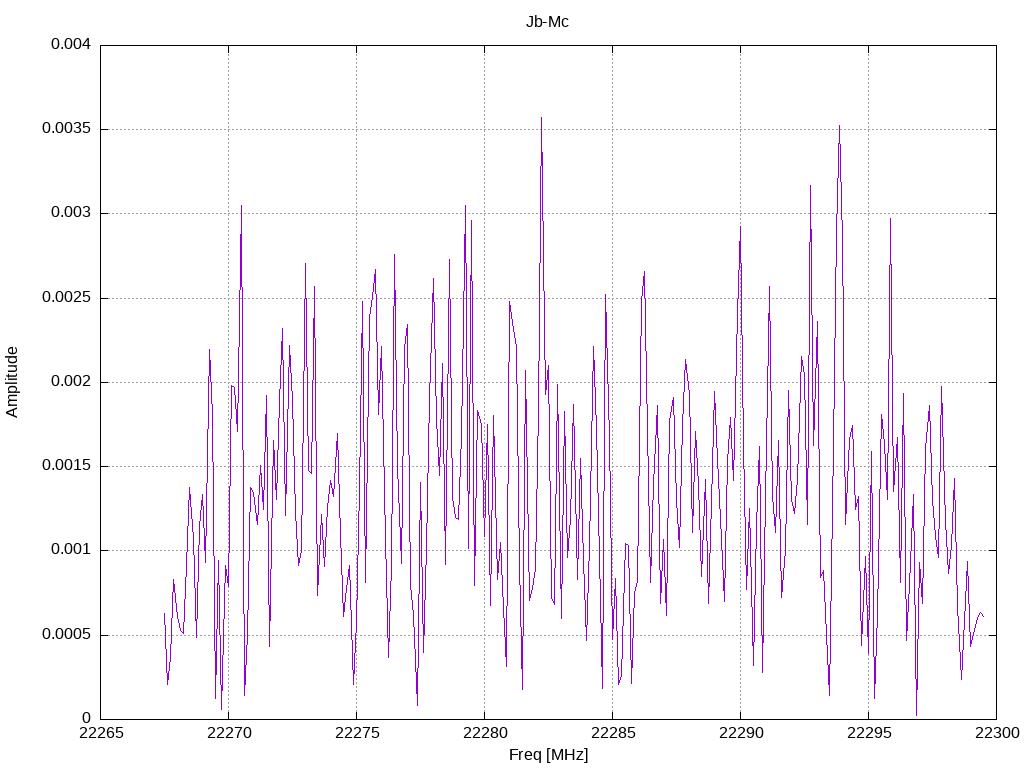The height and width of the screenshot is (768, 1024).
Task: Click the y-axis tick label 0.001
Action: (71, 550)
